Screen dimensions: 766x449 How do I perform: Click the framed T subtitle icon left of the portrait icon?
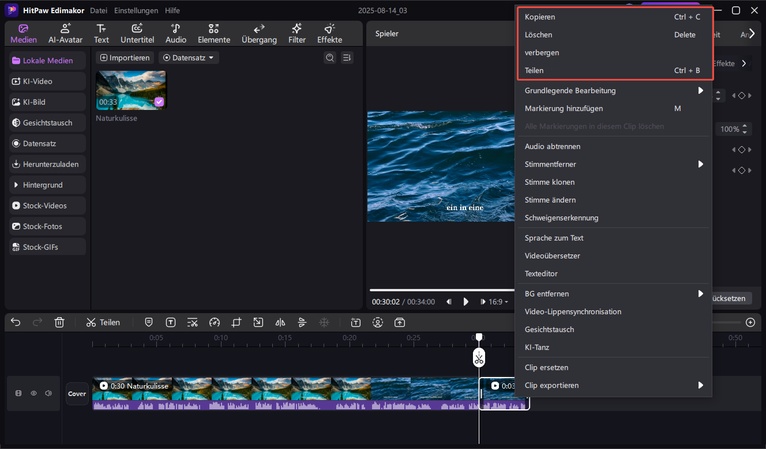356,322
